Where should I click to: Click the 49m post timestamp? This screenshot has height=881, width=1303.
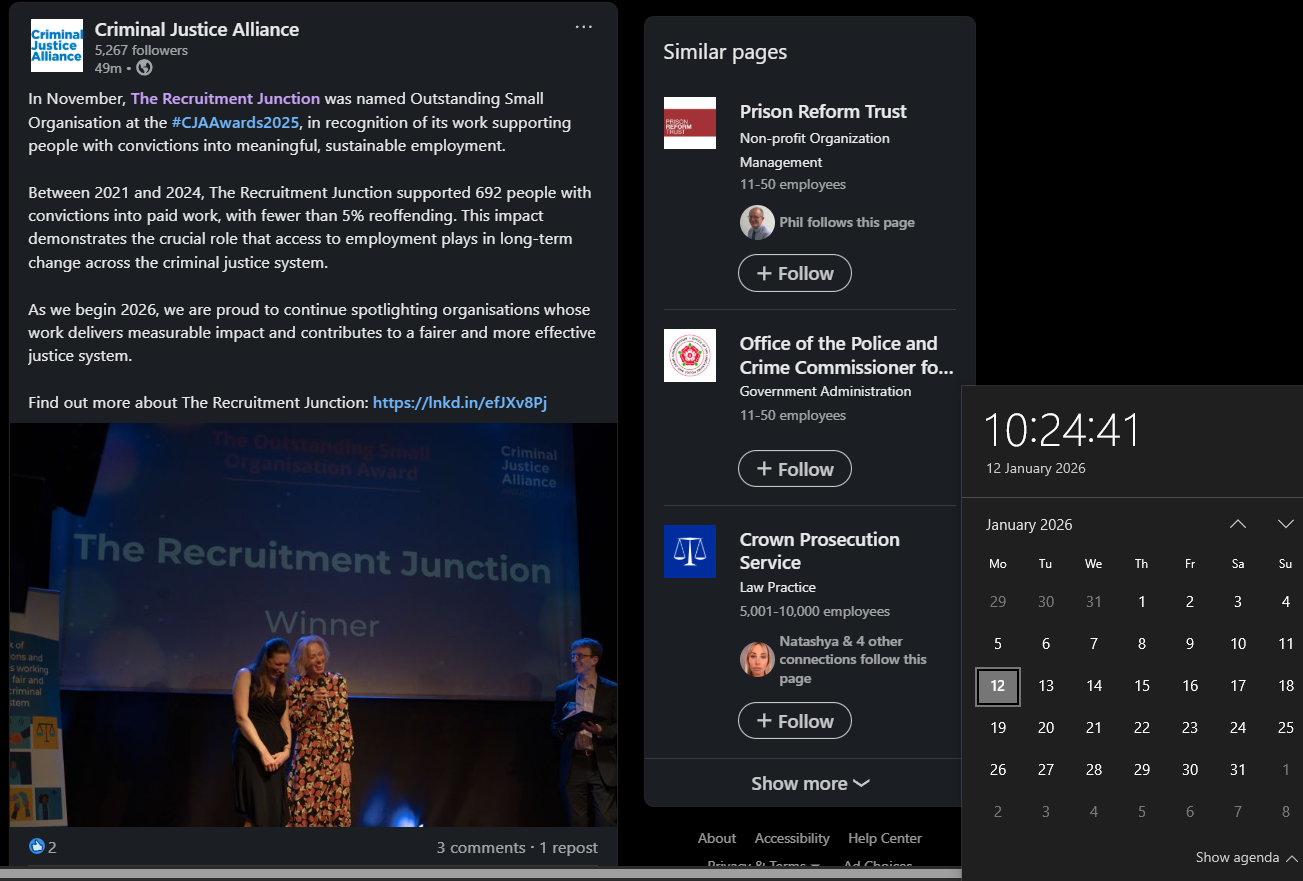pyautogui.click(x=108, y=68)
